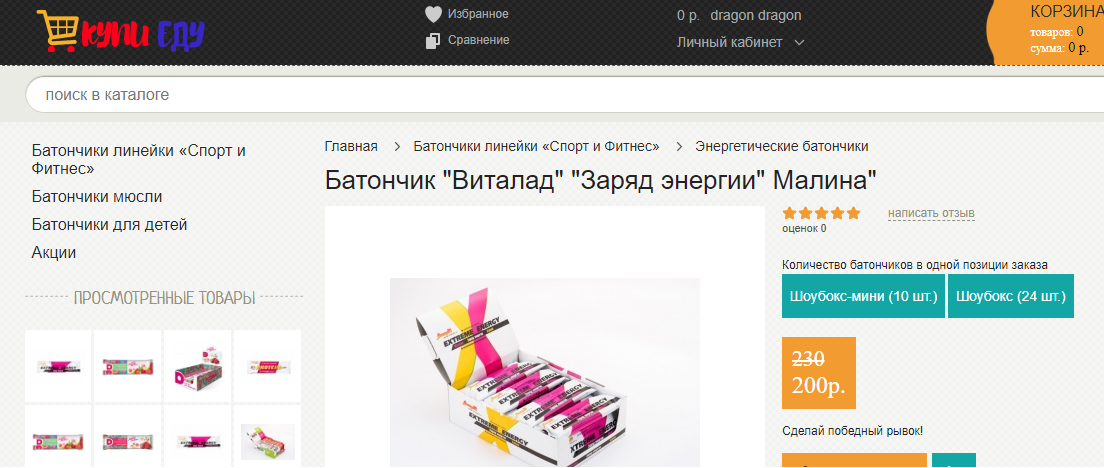Click the chevron next to Личный кабинет
Image resolution: width=1104 pixels, height=468 pixels.
pos(799,42)
